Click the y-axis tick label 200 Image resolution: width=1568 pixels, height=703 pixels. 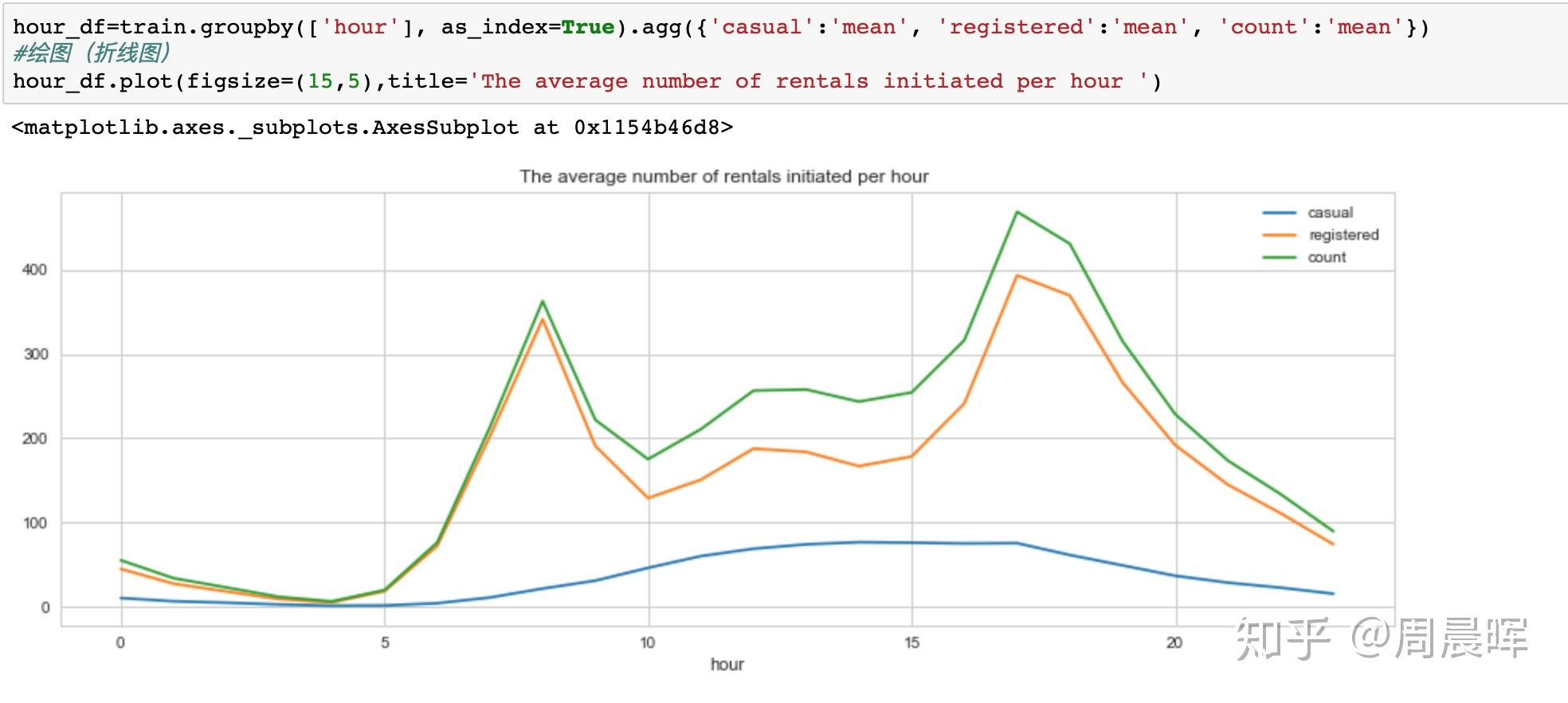click(x=35, y=438)
